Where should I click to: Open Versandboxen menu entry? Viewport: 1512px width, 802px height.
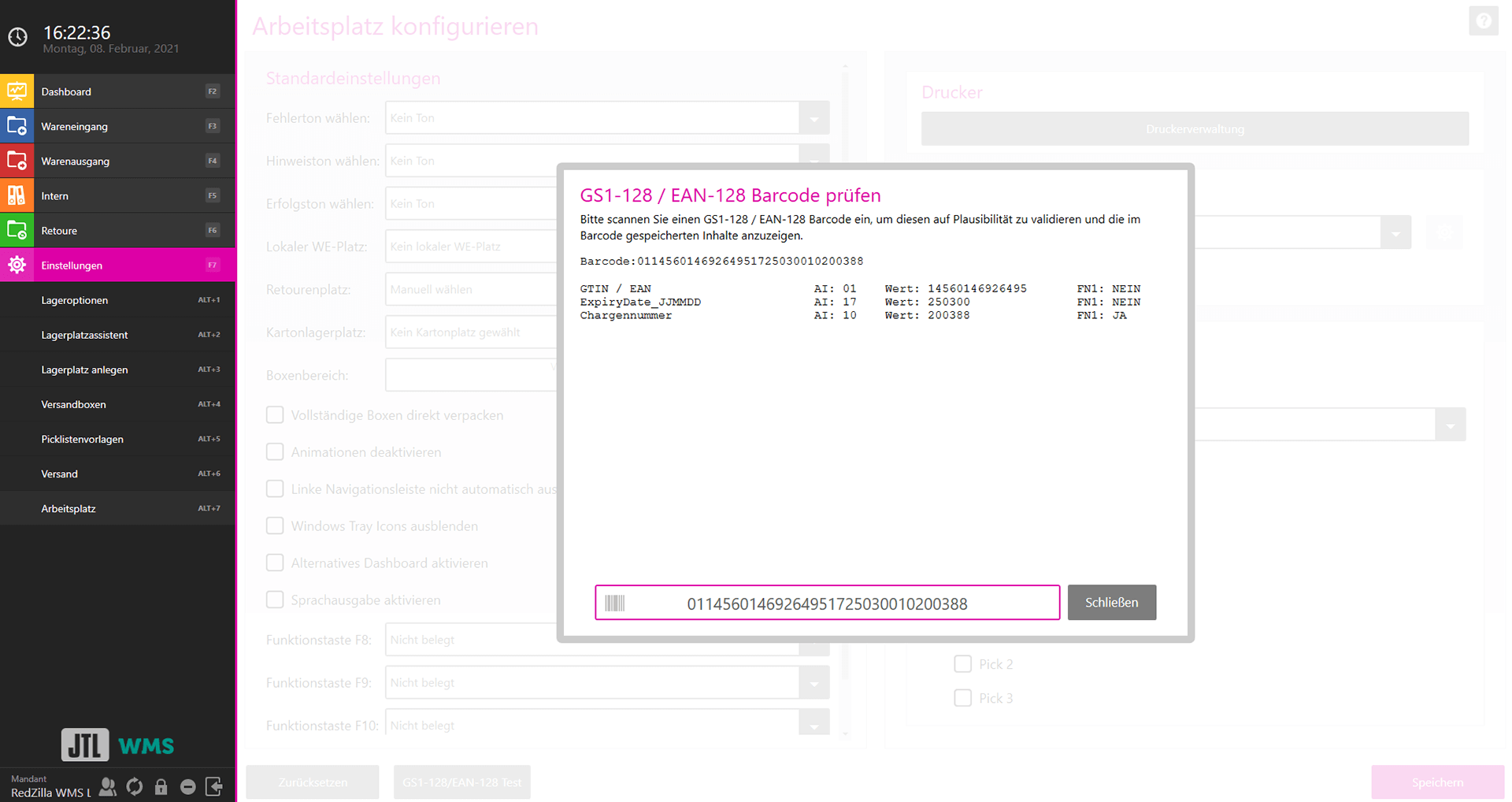[x=118, y=404]
